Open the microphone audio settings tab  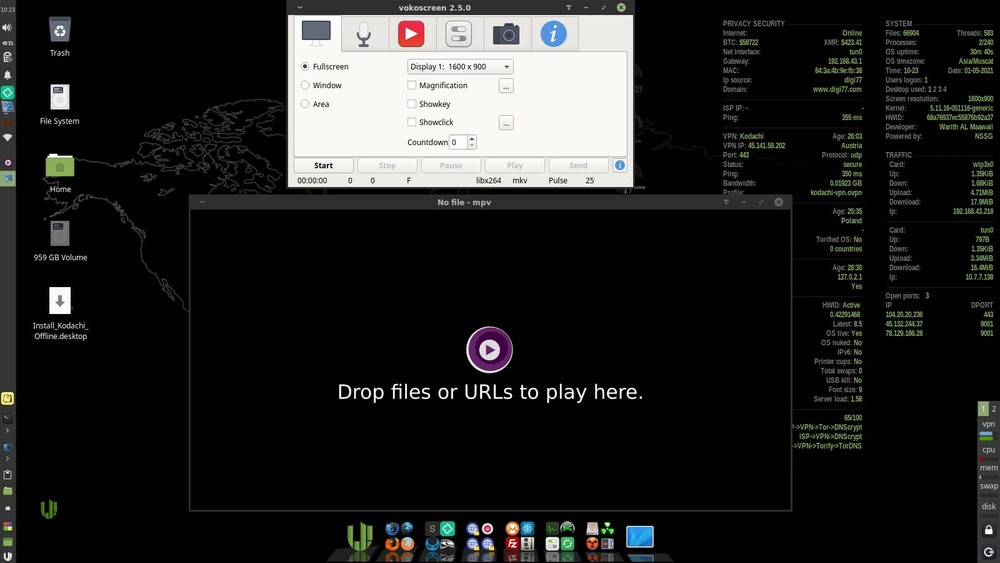tap(364, 34)
